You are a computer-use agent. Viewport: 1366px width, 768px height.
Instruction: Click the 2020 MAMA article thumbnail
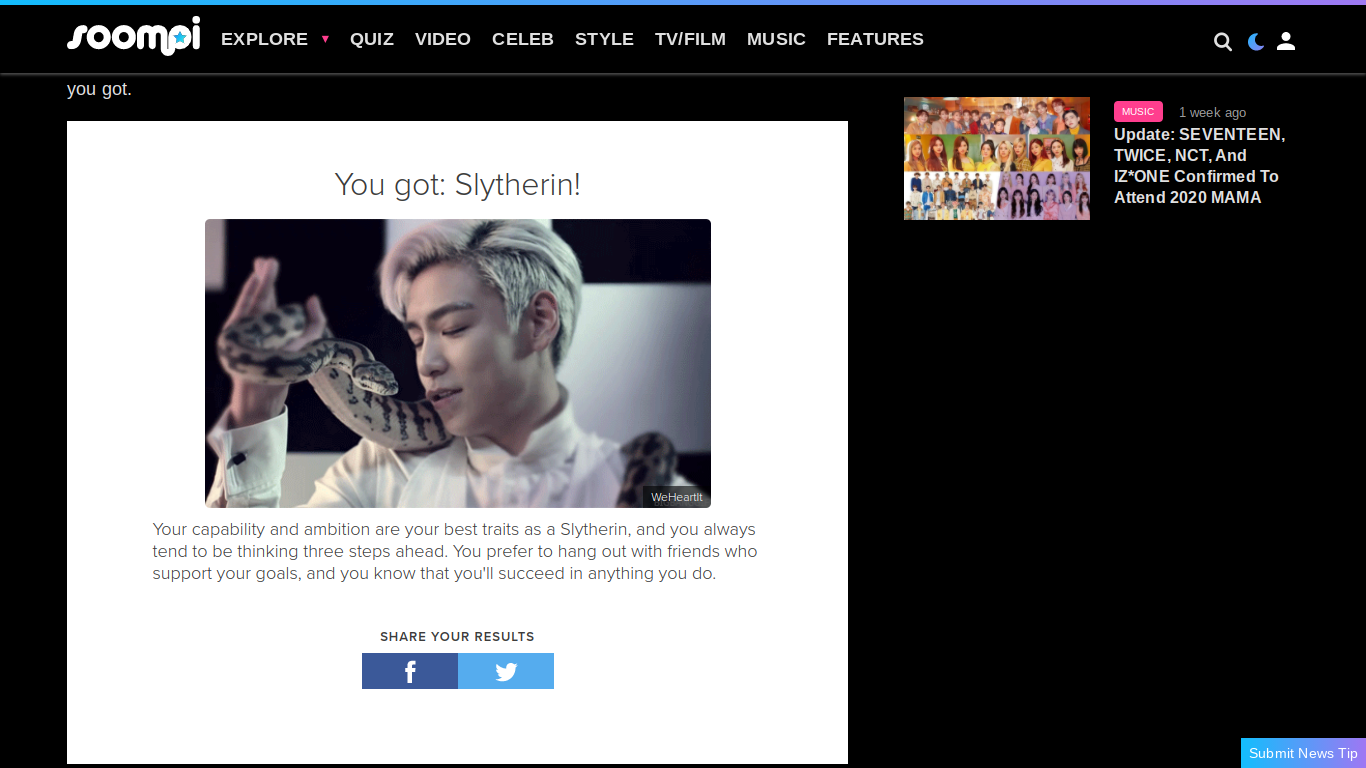(997, 158)
